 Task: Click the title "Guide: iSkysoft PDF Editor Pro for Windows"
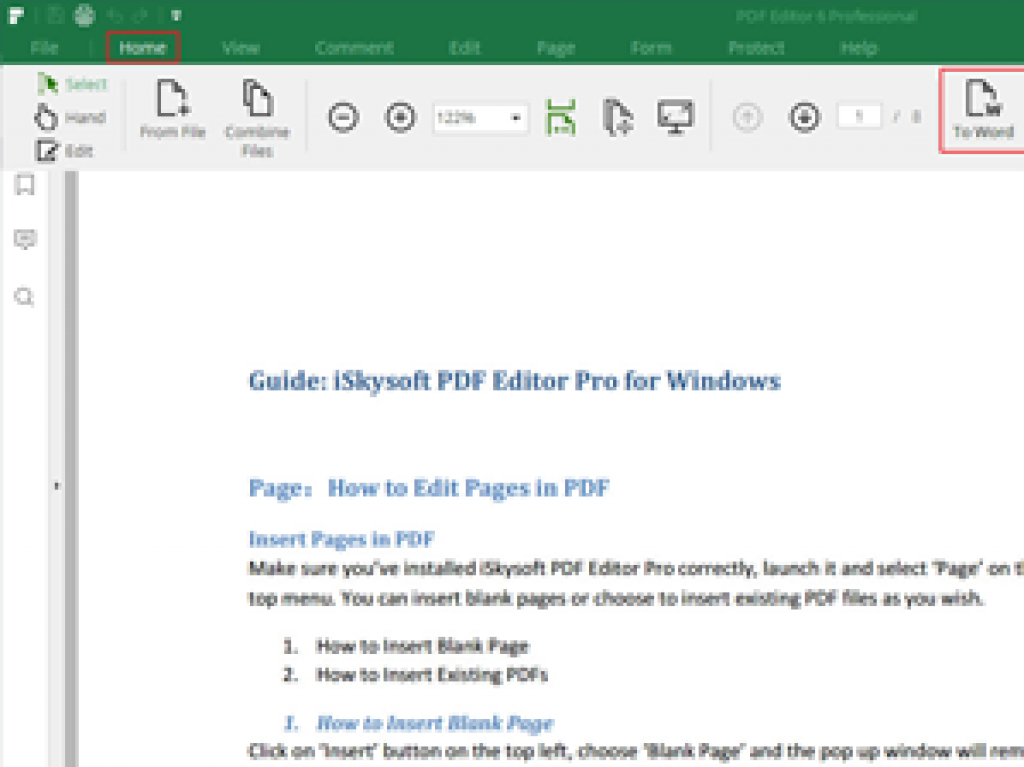pos(515,381)
